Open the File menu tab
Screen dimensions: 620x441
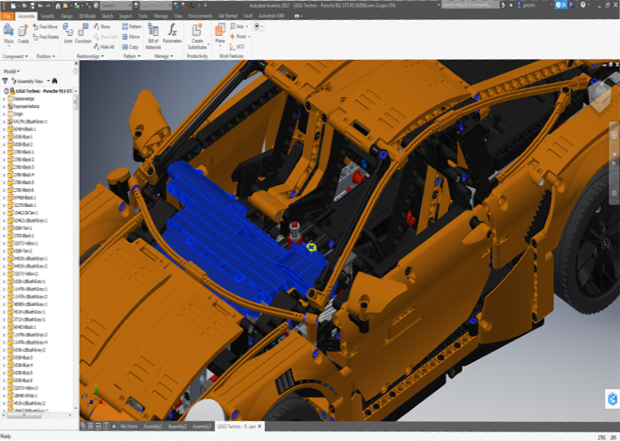(7, 16)
